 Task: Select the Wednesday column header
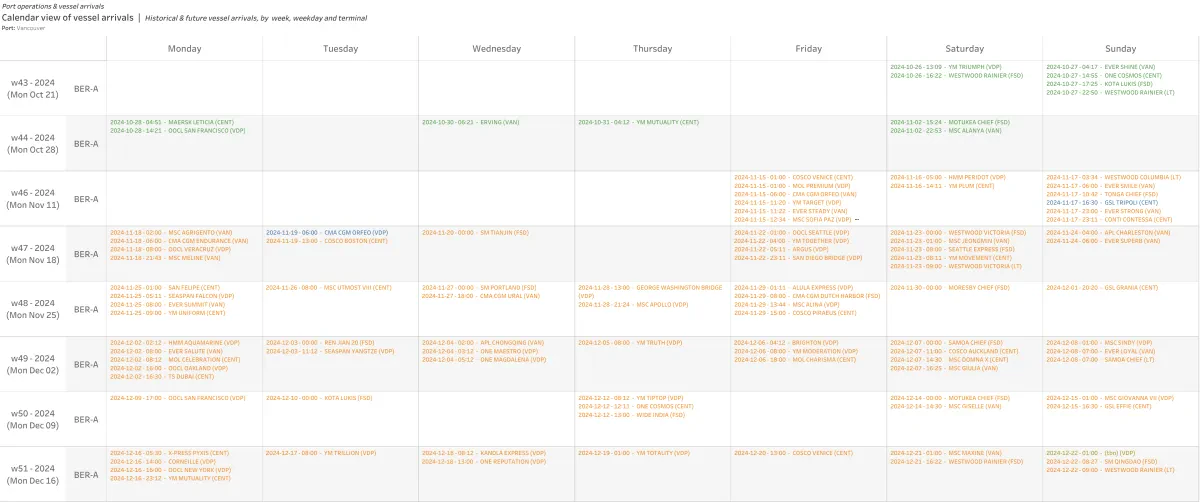[x=496, y=48]
